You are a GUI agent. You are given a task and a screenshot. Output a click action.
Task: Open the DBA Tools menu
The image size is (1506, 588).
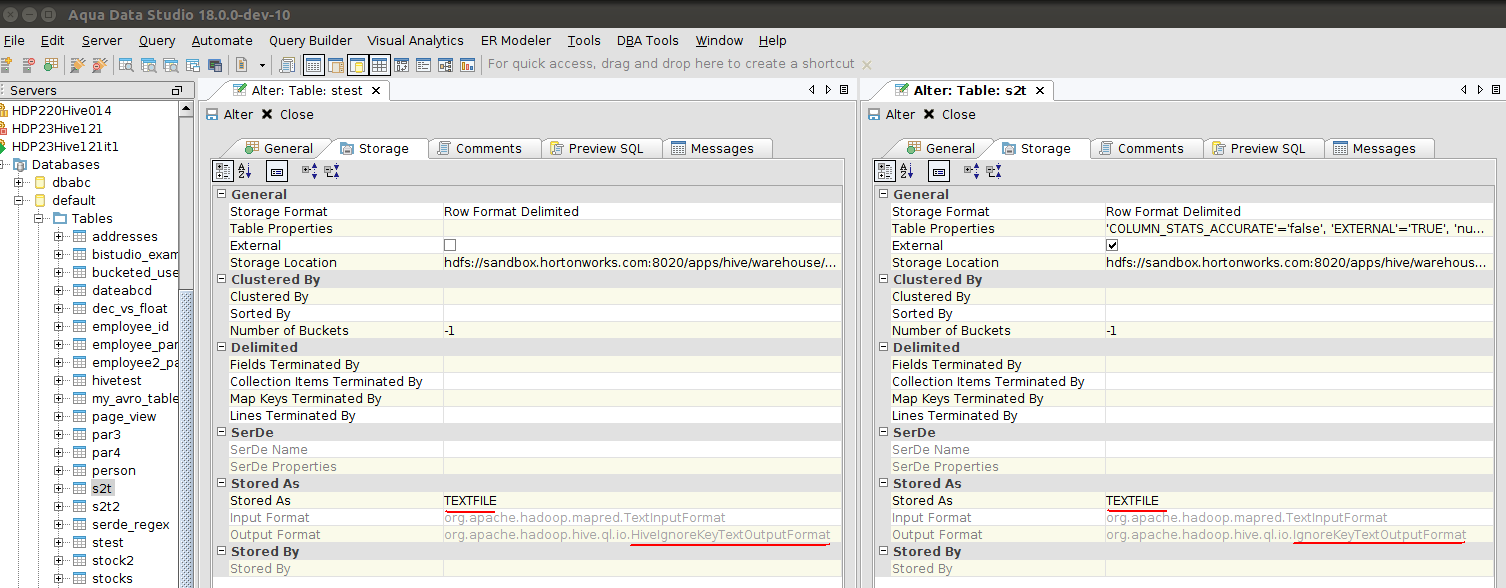pyautogui.click(x=648, y=41)
